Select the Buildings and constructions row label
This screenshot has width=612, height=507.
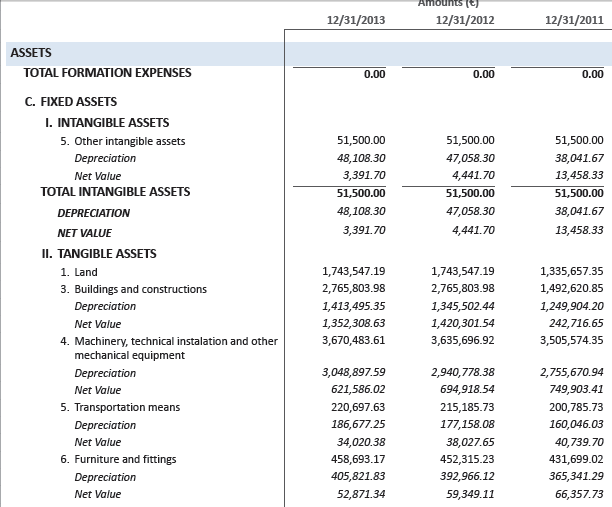(x=140, y=289)
